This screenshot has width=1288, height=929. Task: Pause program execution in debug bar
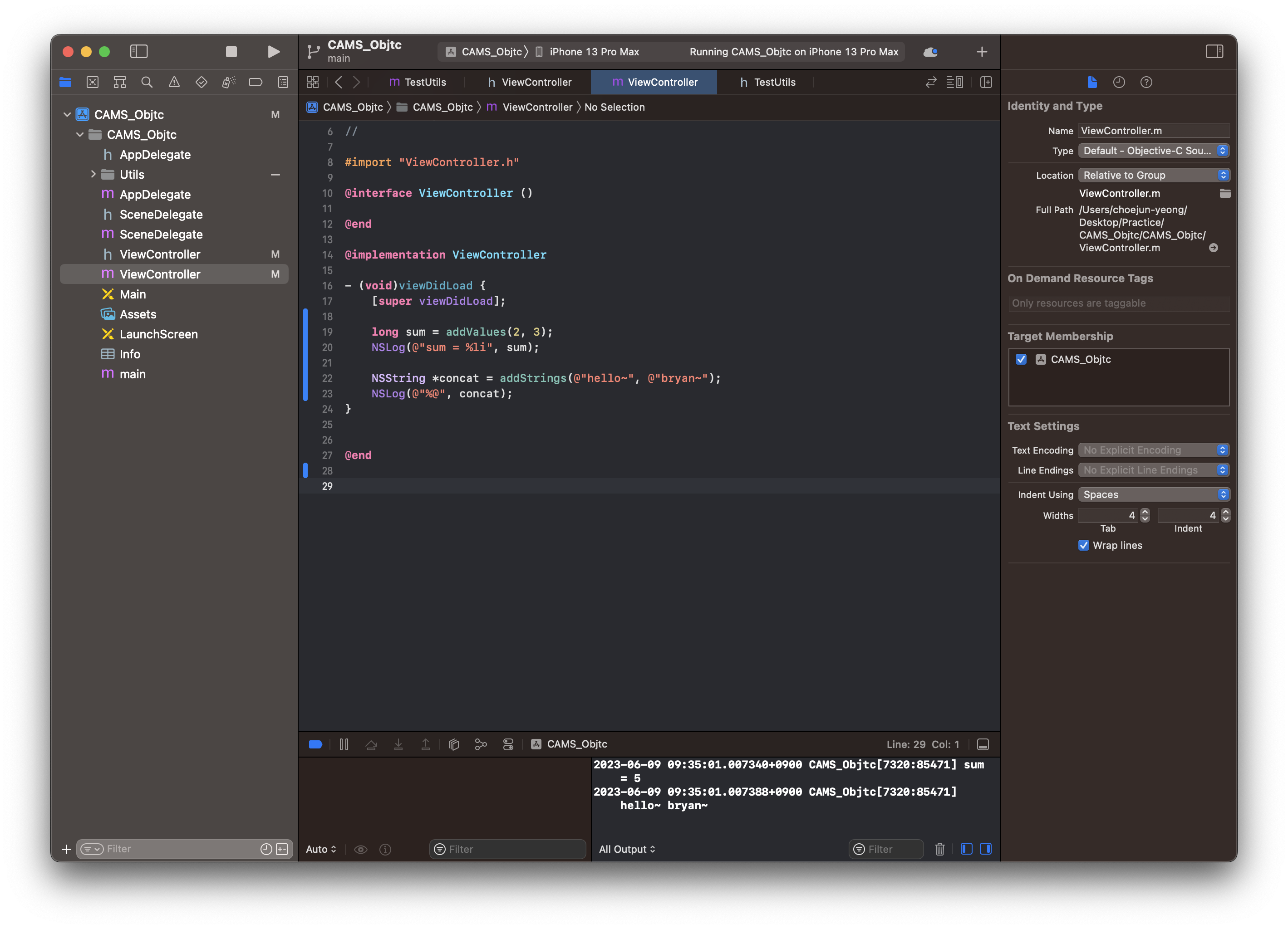(344, 744)
